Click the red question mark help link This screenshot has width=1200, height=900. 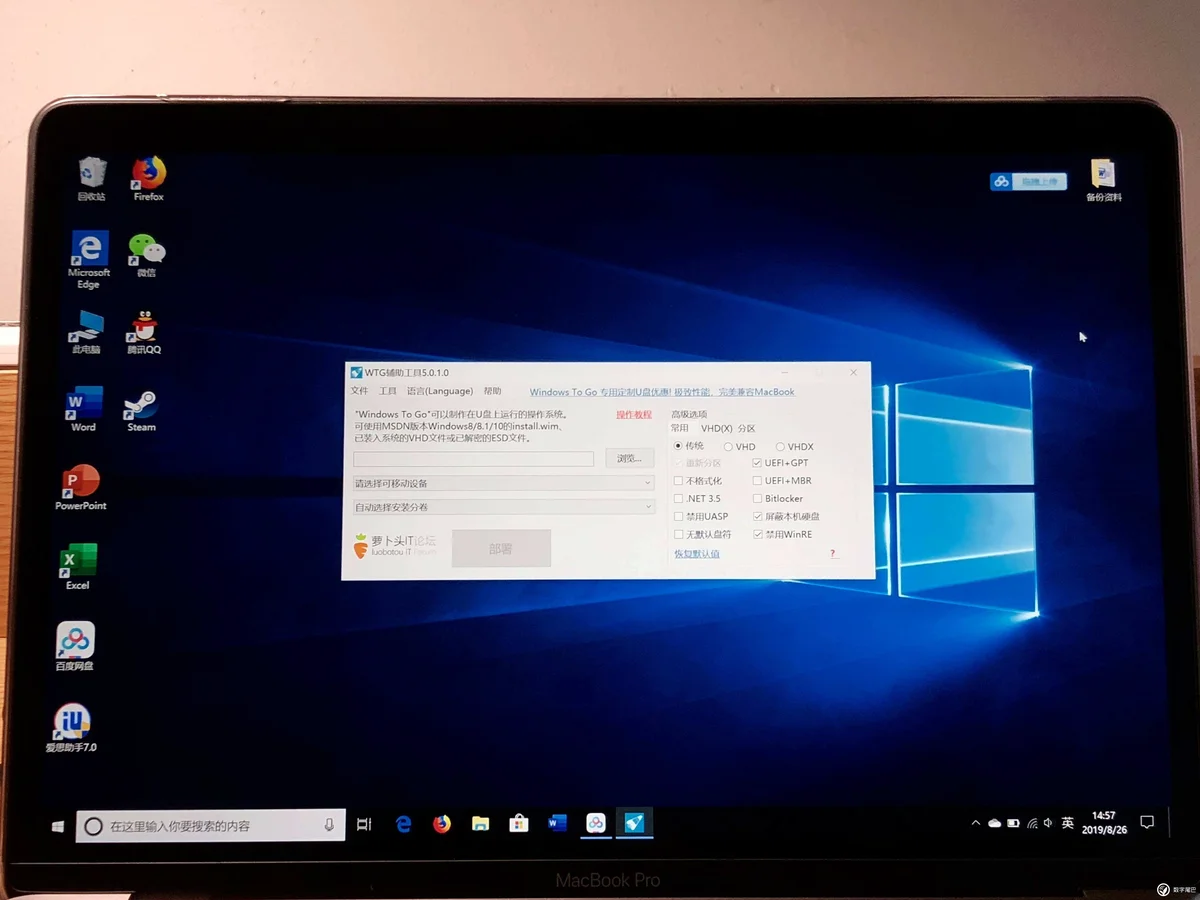[832, 553]
